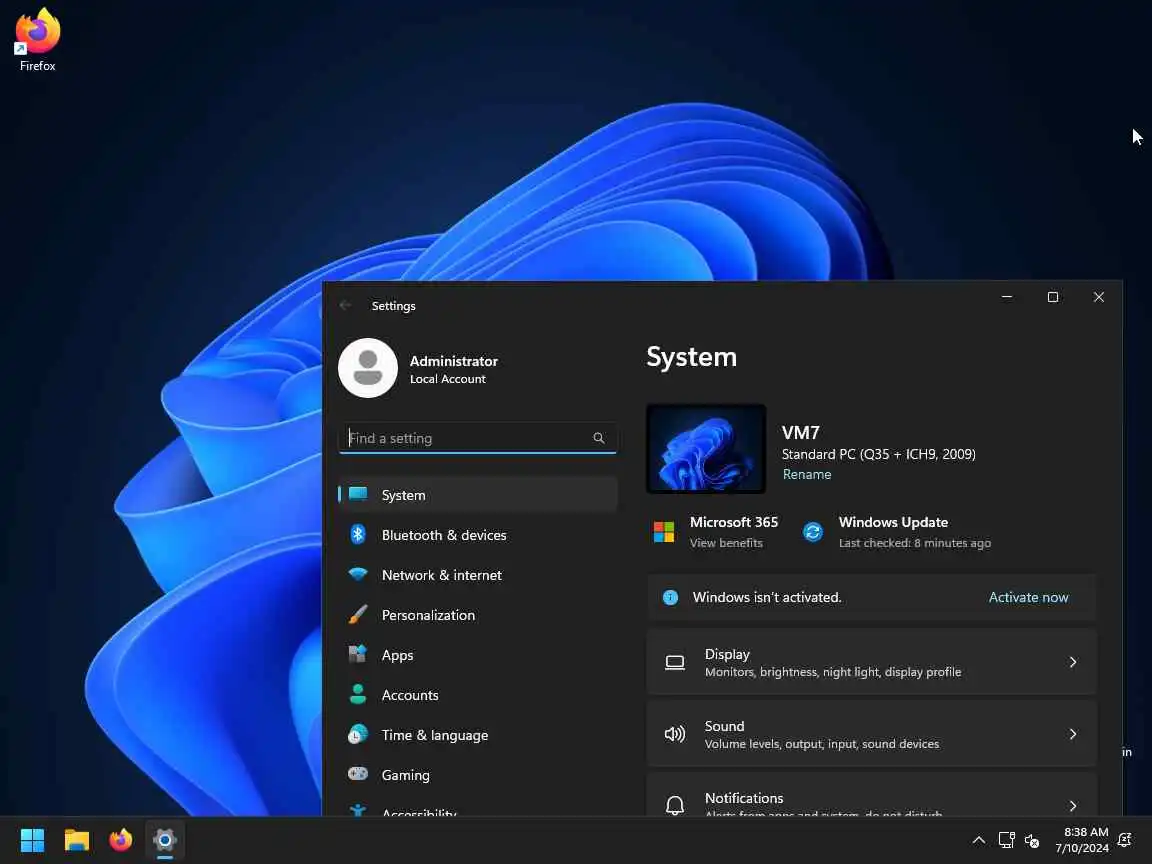Click the Microsoft 365 logo icon

coord(663,531)
